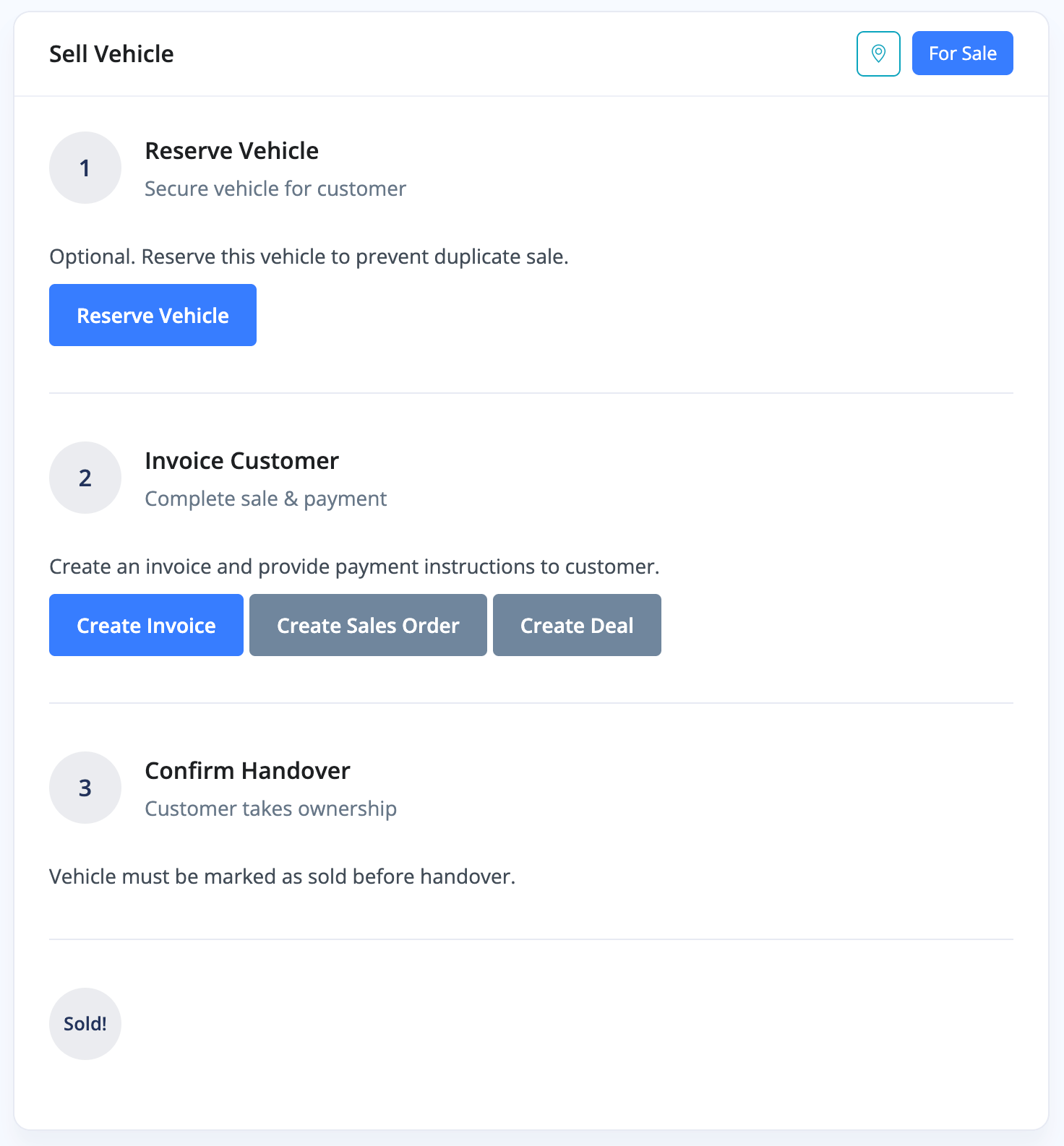
Task: Click the Create Invoice button
Action: point(146,625)
